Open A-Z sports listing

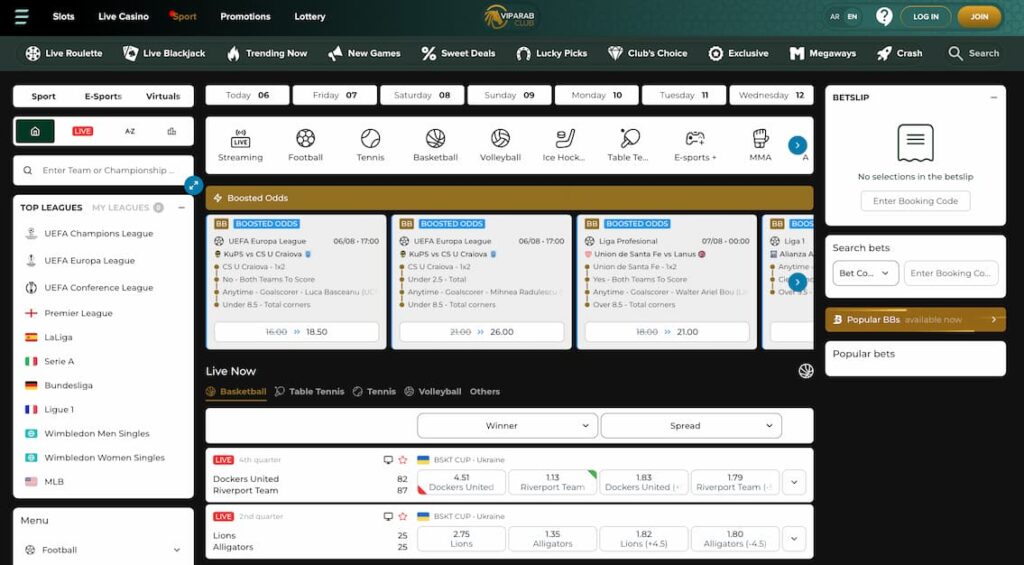[x=130, y=131]
